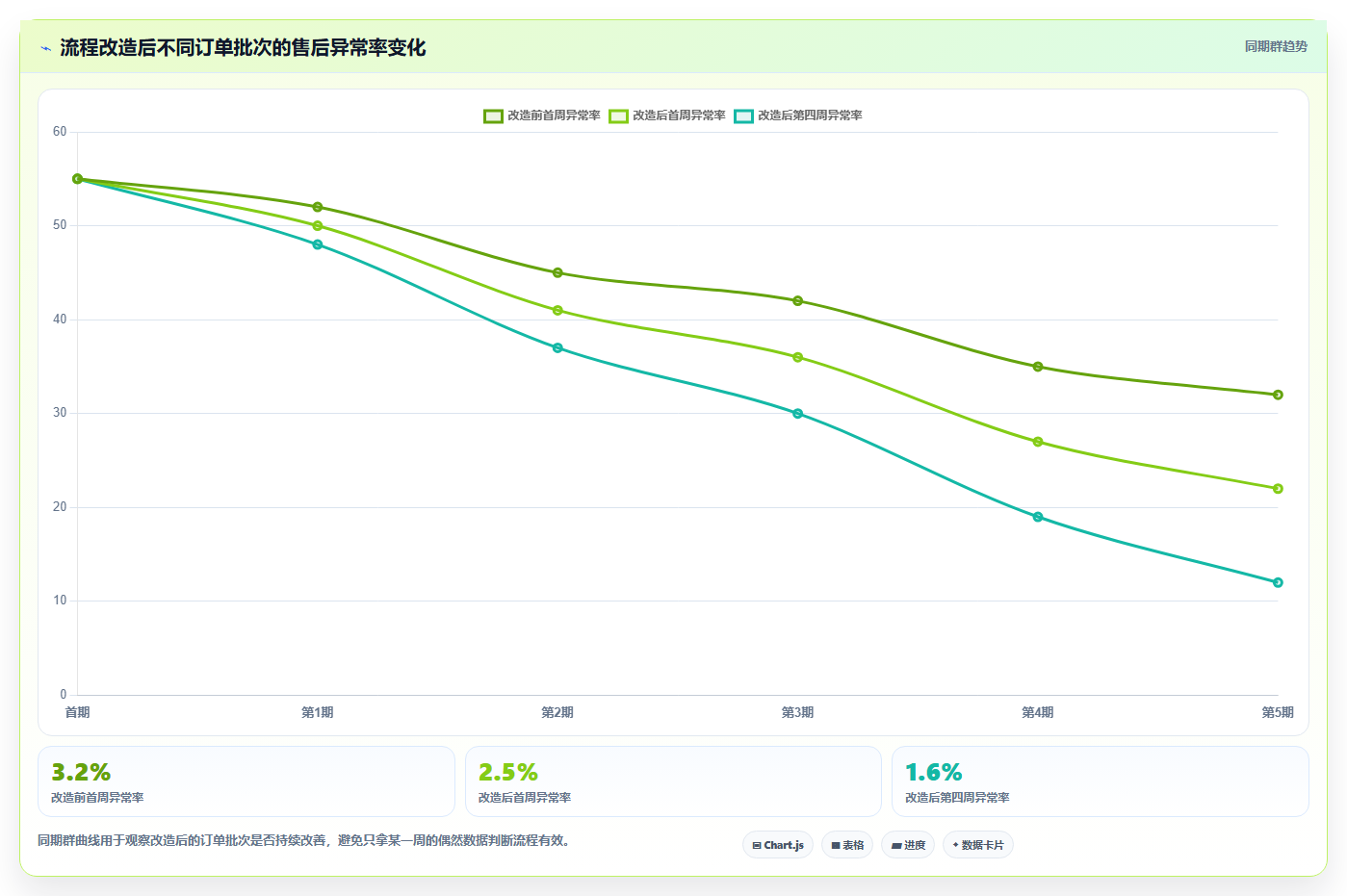Click the 1.6% 改造后第四周异常率 card
The width and height of the screenshot is (1347, 896).
[x=1101, y=781]
